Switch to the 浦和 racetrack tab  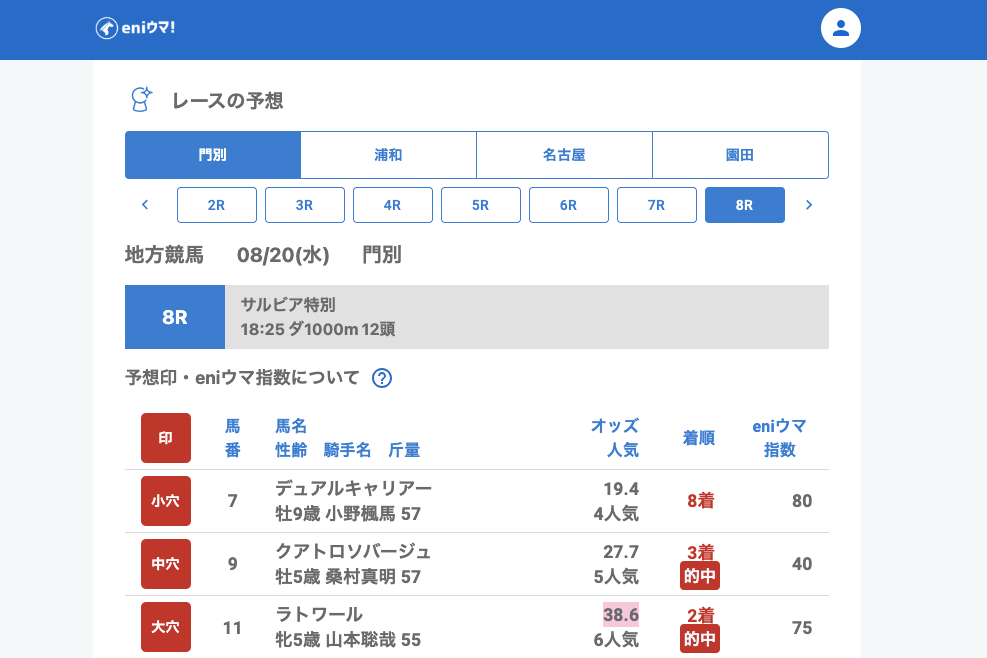pos(388,155)
